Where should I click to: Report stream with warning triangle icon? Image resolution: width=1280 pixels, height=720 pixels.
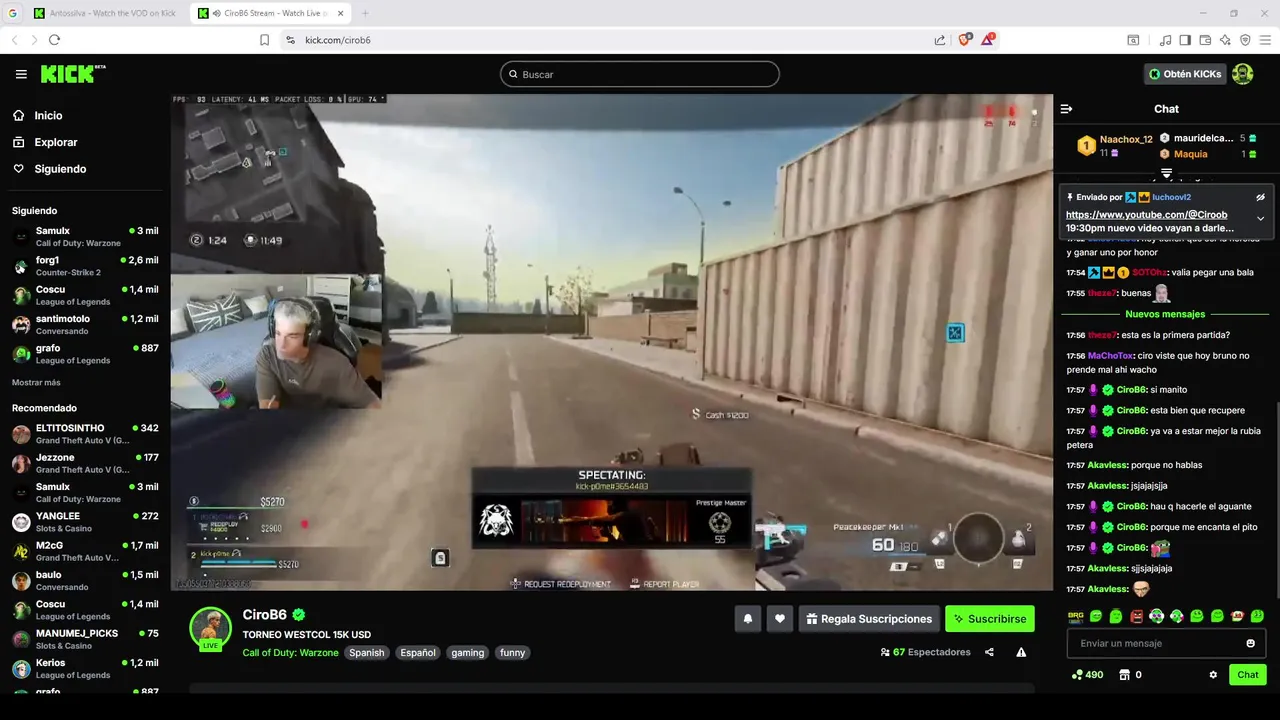1021,652
